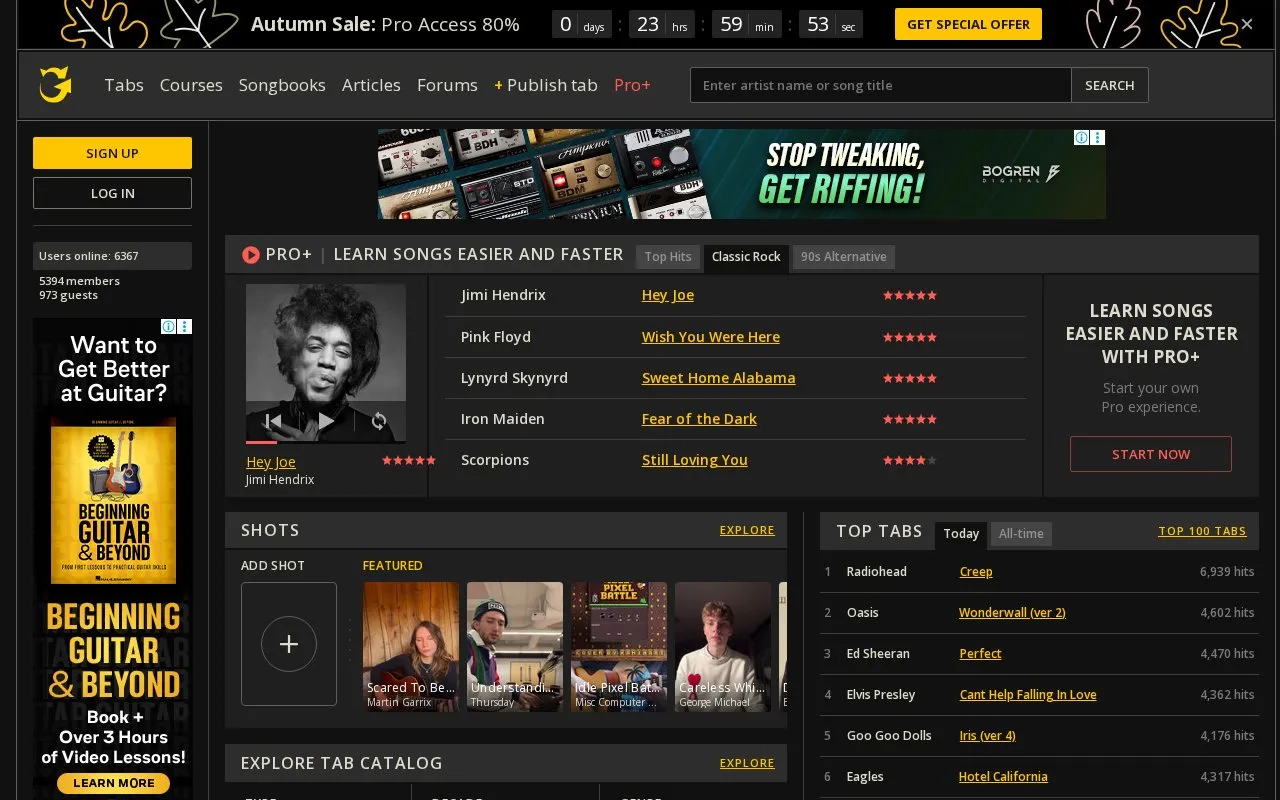Switch to Today top tabs
This screenshot has height=800, width=1280.
click(961, 534)
